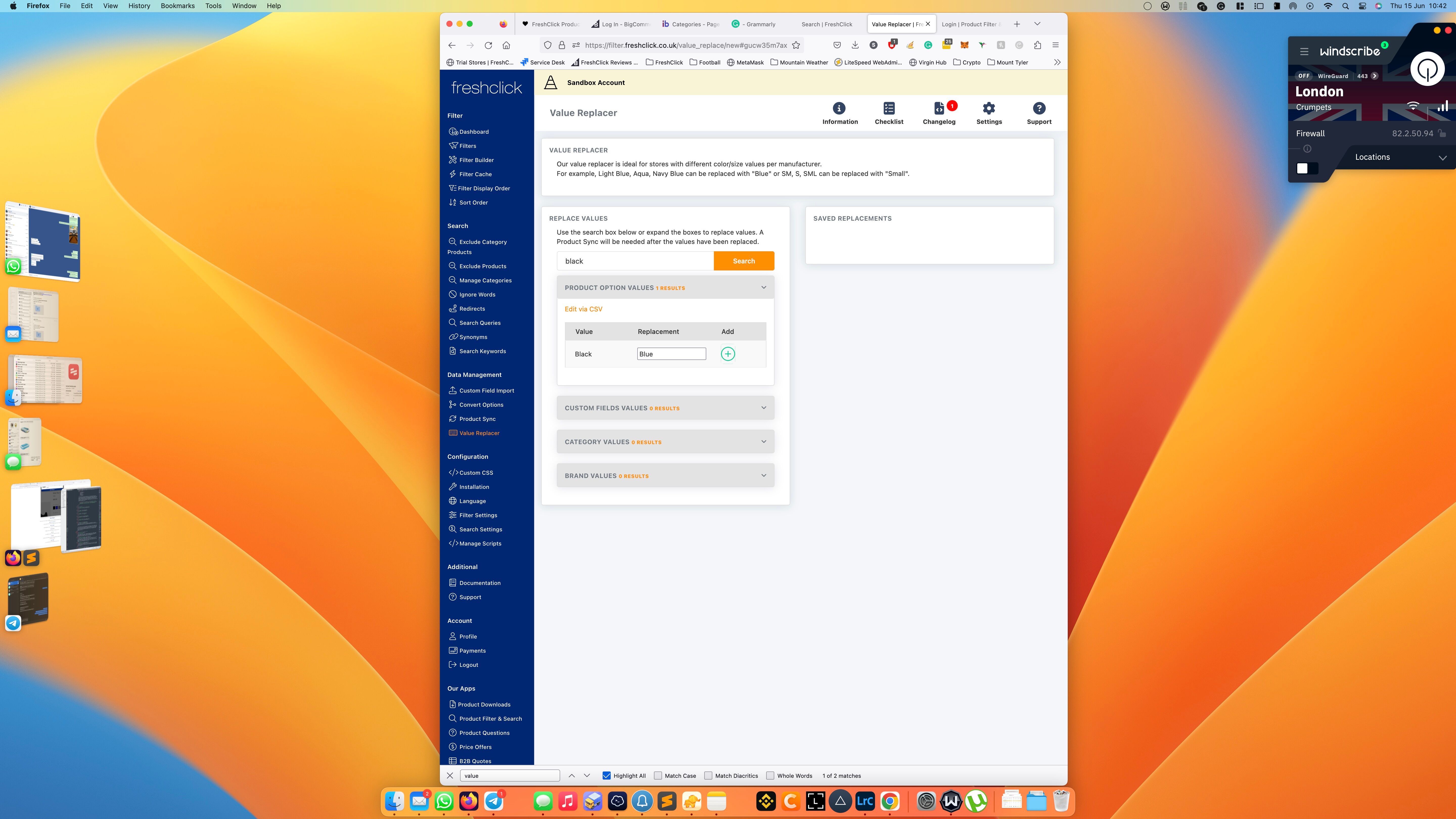The width and height of the screenshot is (1456, 819).
Task: Open the Changelog with notification badge
Action: click(x=939, y=112)
